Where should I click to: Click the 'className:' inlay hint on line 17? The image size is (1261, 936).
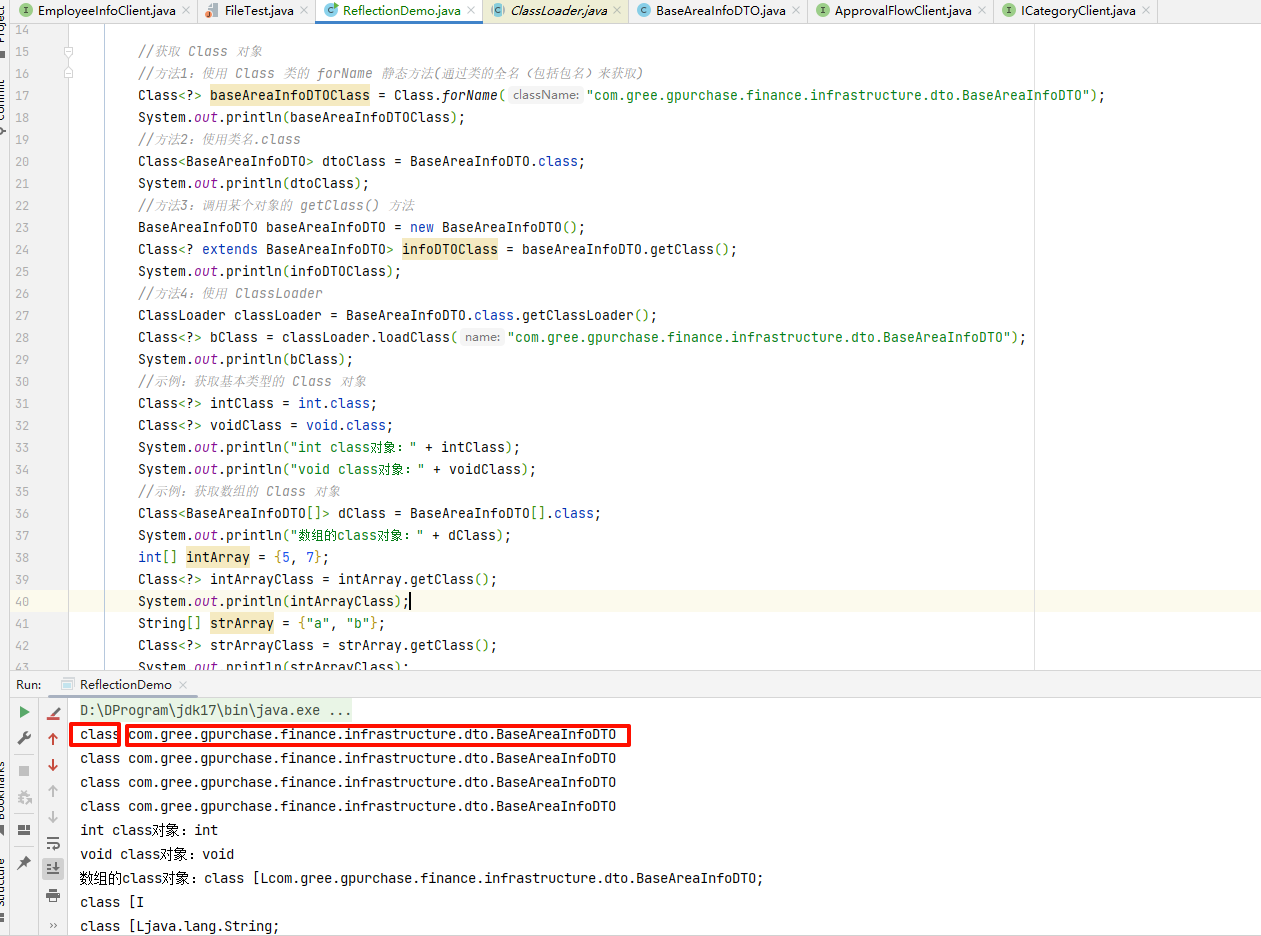[545, 95]
